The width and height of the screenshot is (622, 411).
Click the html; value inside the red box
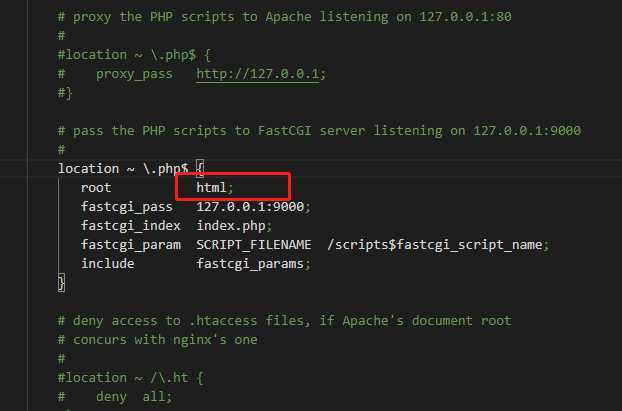click(215, 188)
